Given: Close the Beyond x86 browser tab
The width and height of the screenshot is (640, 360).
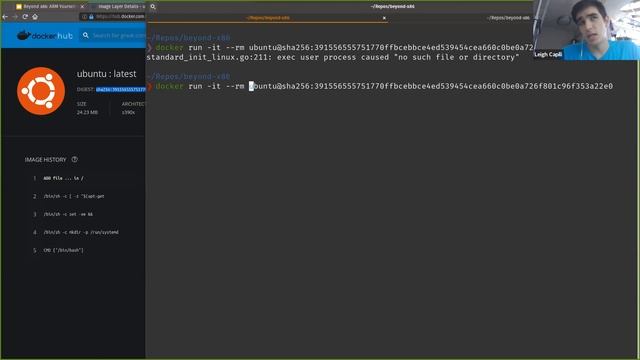Looking at the screenshot, I should point(82,7).
